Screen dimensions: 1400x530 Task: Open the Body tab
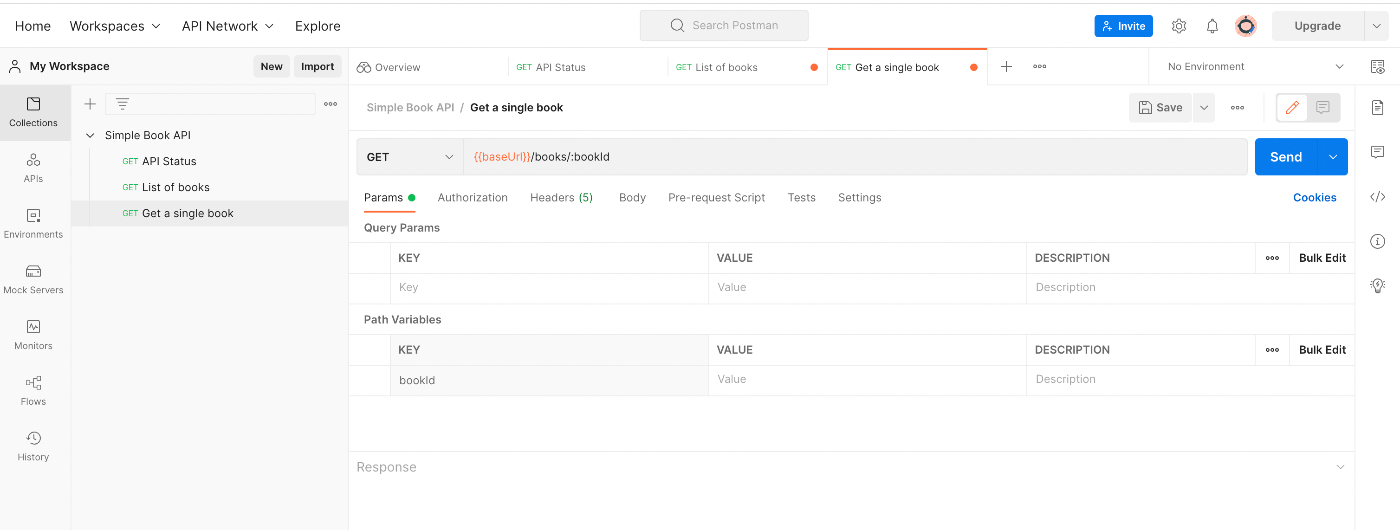(x=632, y=198)
